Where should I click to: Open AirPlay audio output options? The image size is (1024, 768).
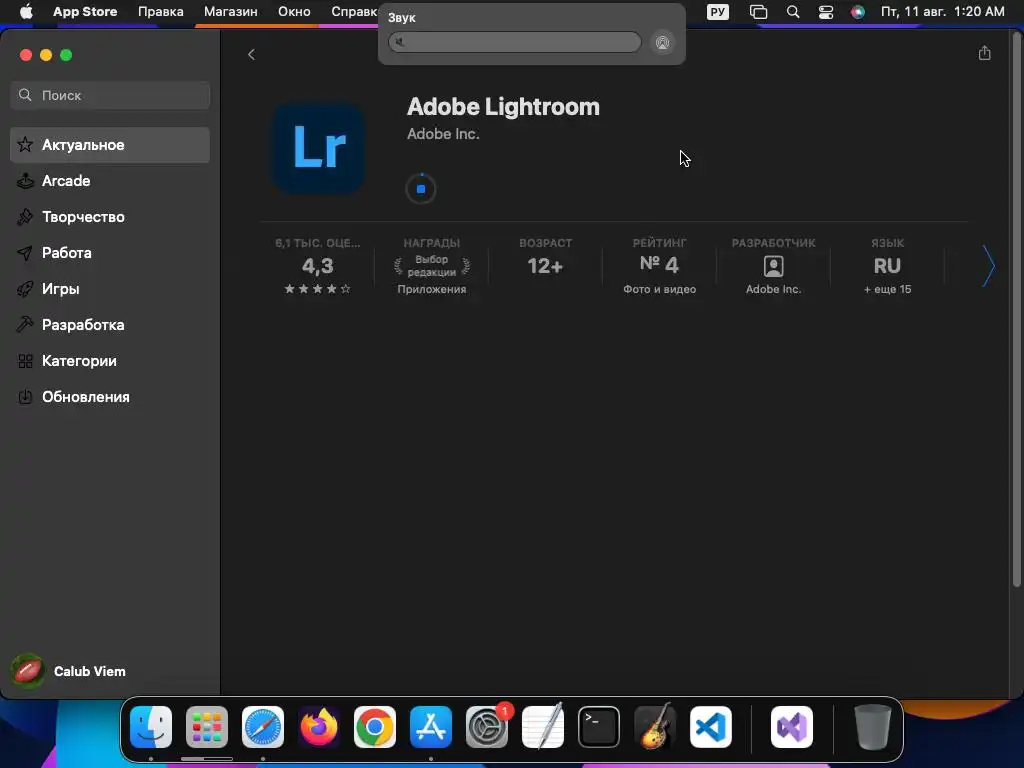point(662,43)
